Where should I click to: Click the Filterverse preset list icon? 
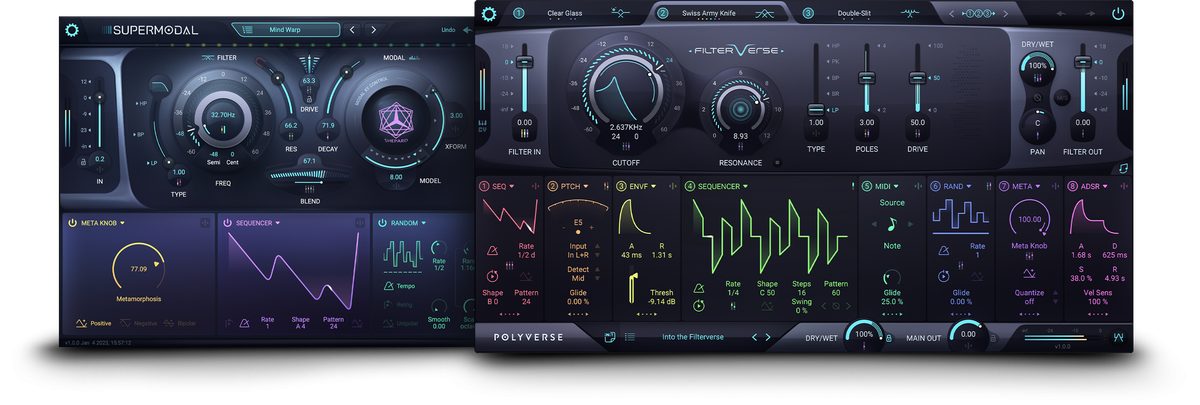coord(630,337)
